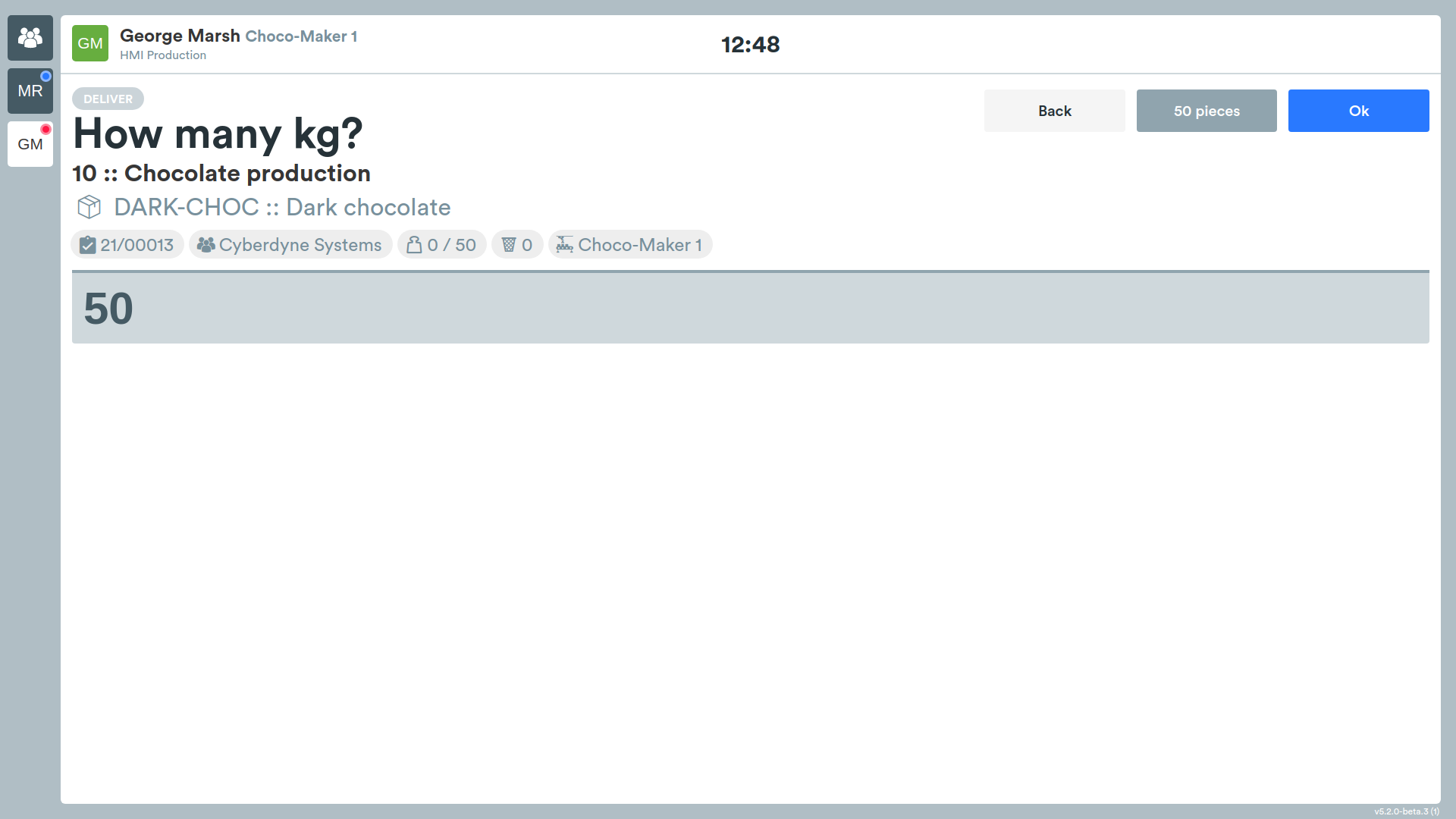Select GM operator tile in sidebar
The width and height of the screenshot is (1456, 819).
(30, 144)
